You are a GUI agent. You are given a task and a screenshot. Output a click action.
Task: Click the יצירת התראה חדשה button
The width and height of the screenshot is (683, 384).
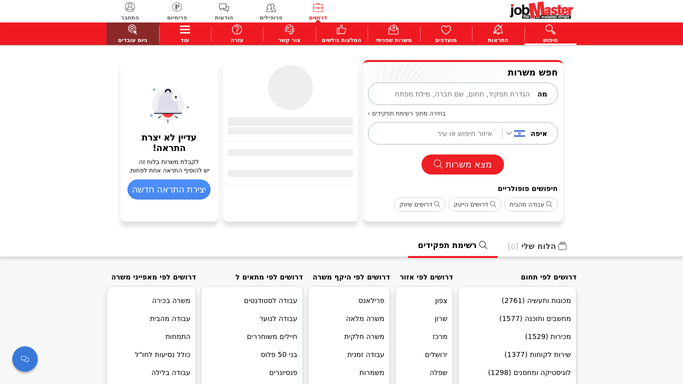point(169,190)
